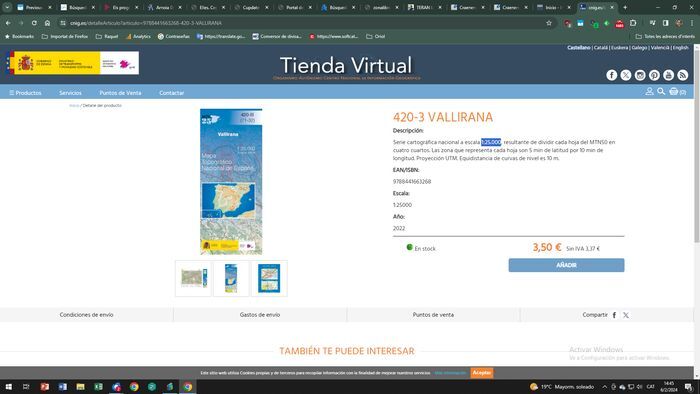This screenshot has width=700, height=394.
Task: Open the Chrome tab search dropdown
Action: click(x=7, y=7)
